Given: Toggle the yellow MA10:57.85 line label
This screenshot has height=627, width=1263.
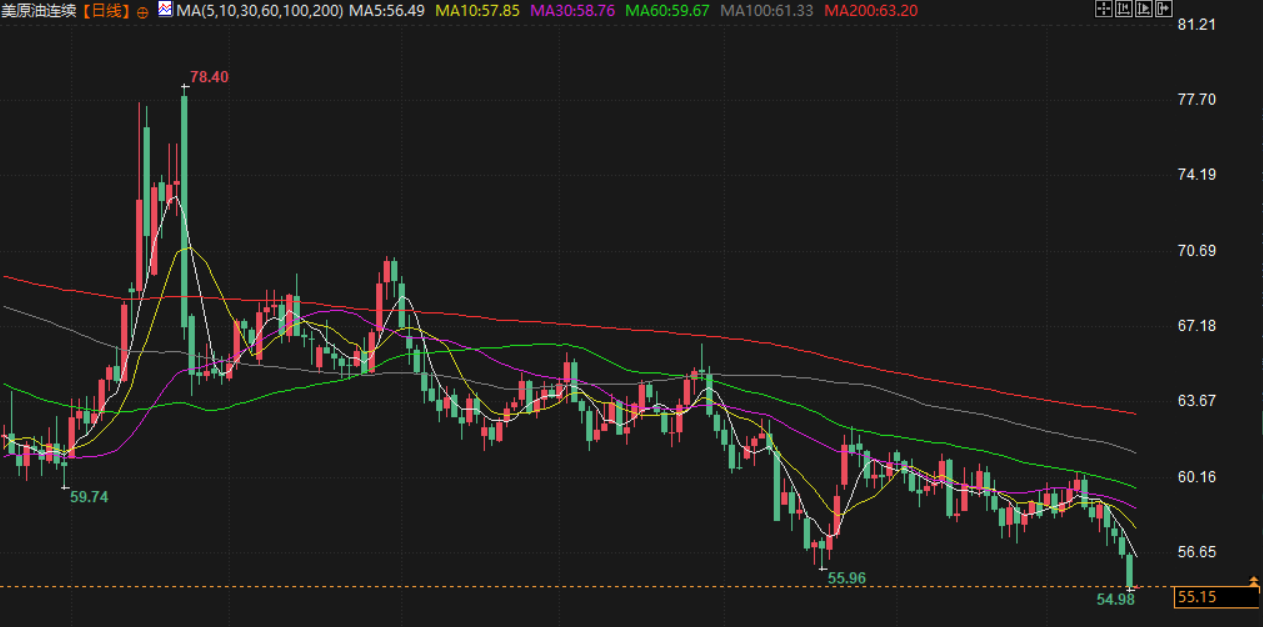Looking at the screenshot, I should pyautogui.click(x=478, y=11).
